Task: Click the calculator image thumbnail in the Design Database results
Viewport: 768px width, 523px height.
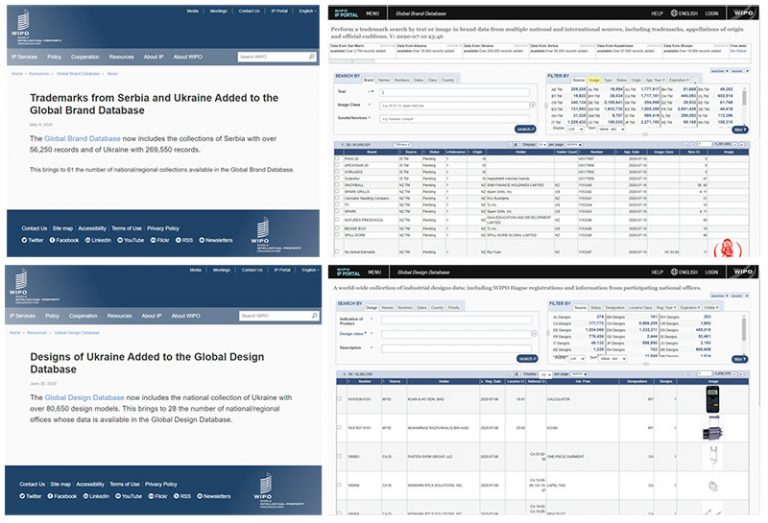Action: point(712,399)
